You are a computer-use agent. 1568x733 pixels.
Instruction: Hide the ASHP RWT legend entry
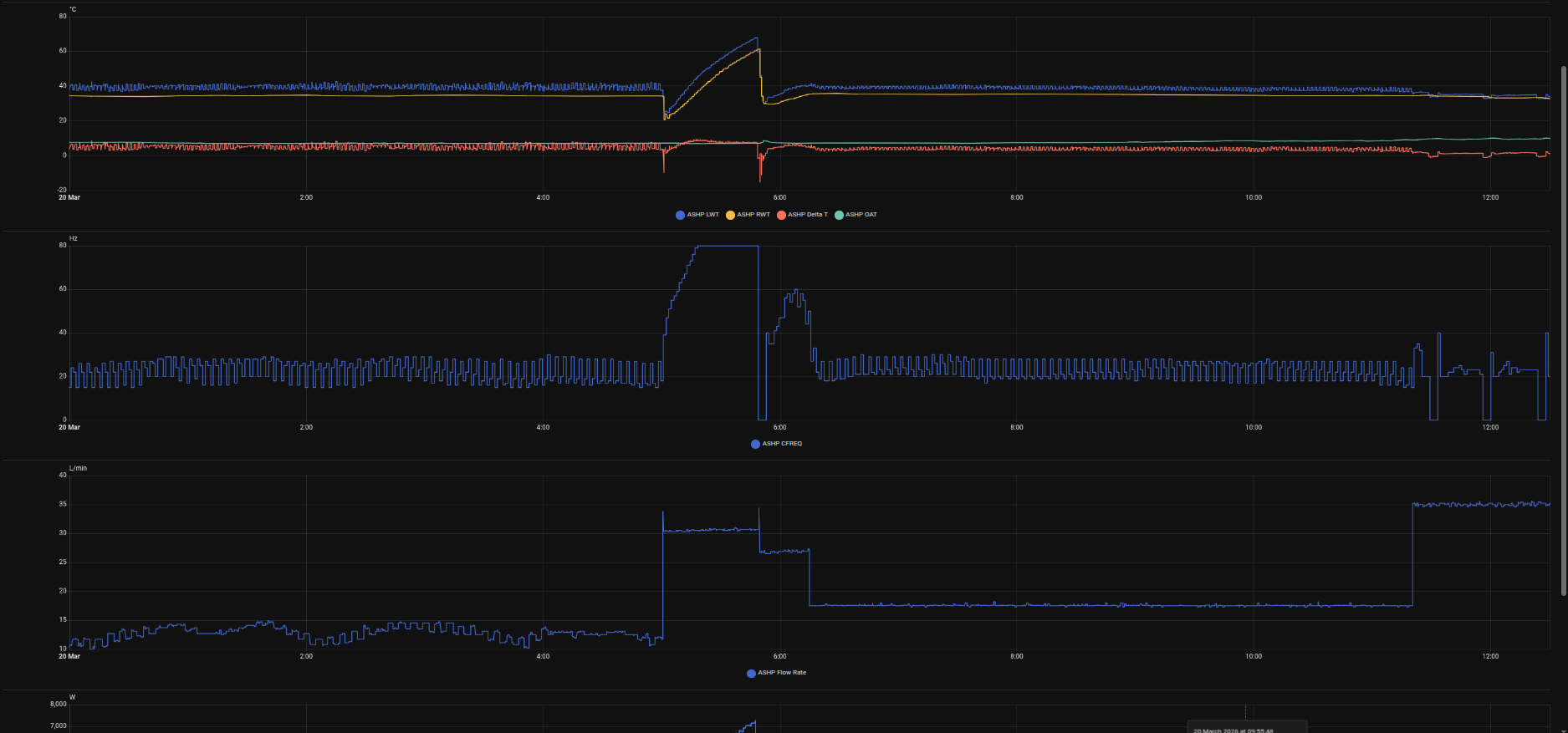(748, 215)
